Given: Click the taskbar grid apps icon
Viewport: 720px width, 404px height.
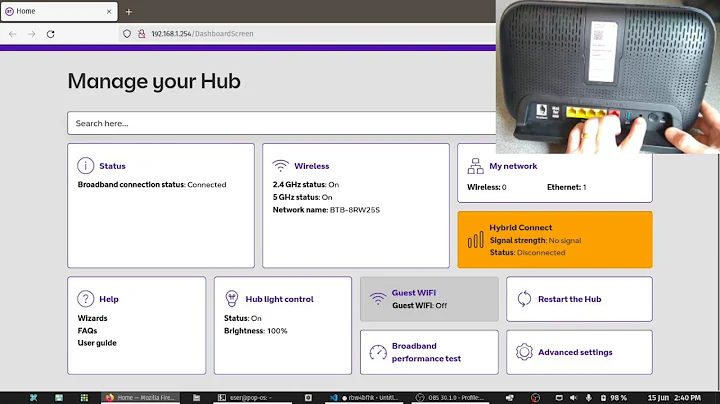Looking at the screenshot, I should 84,398.
